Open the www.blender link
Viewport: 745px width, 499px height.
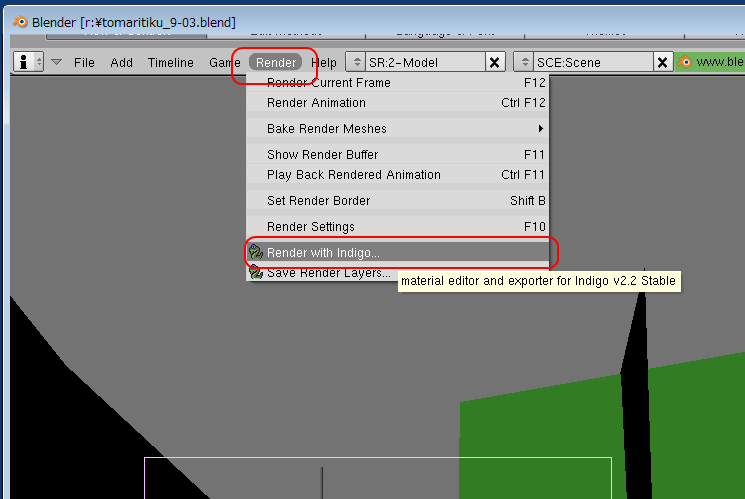click(x=720, y=62)
